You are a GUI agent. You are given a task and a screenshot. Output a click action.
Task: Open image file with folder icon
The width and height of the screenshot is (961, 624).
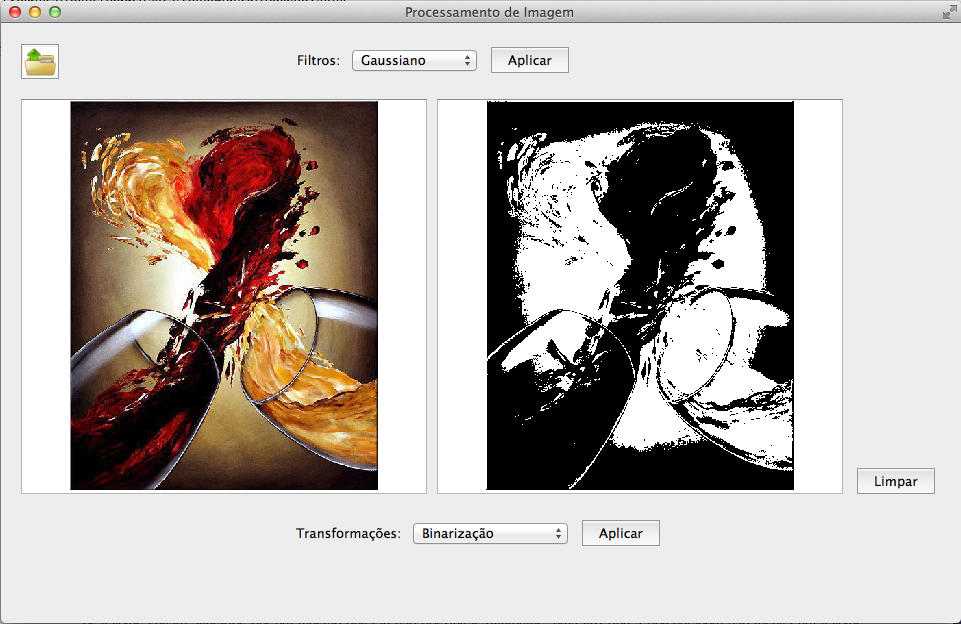coord(40,61)
